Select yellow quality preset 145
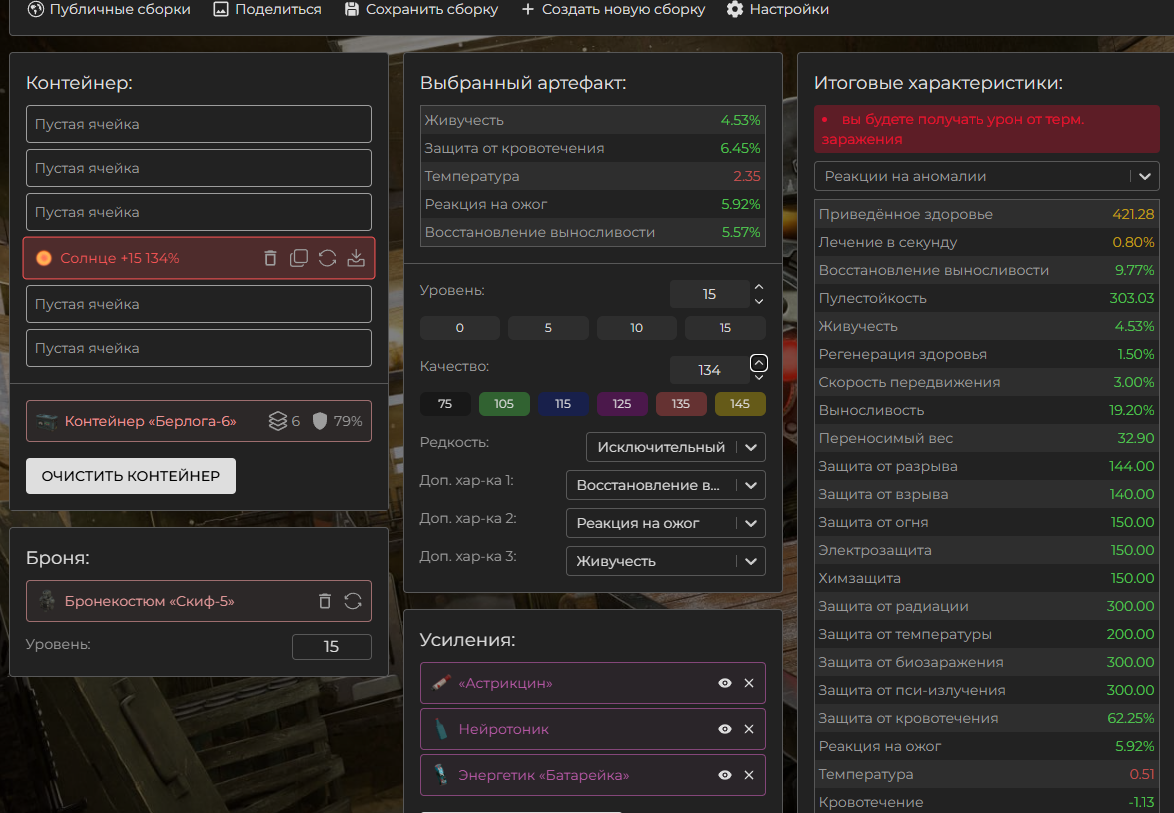The width and height of the screenshot is (1174, 813). pos(740,404)
